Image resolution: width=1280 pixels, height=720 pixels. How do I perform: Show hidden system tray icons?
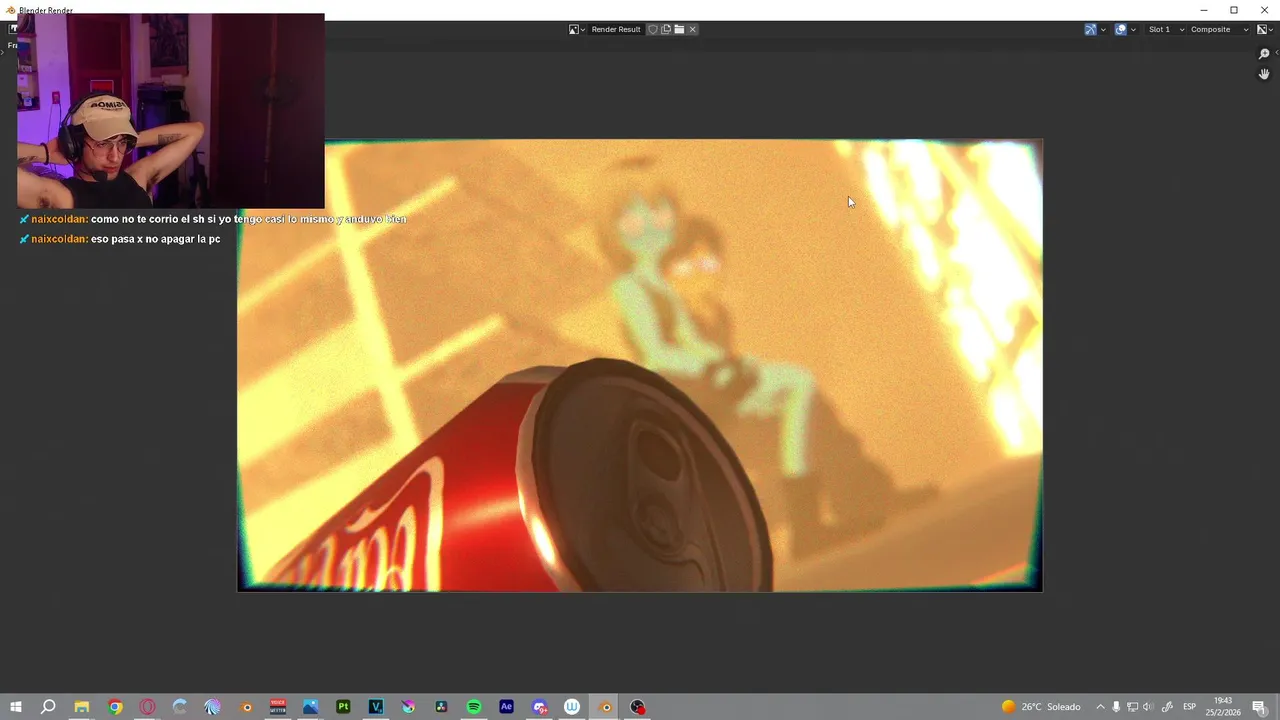click(1100, 707)
